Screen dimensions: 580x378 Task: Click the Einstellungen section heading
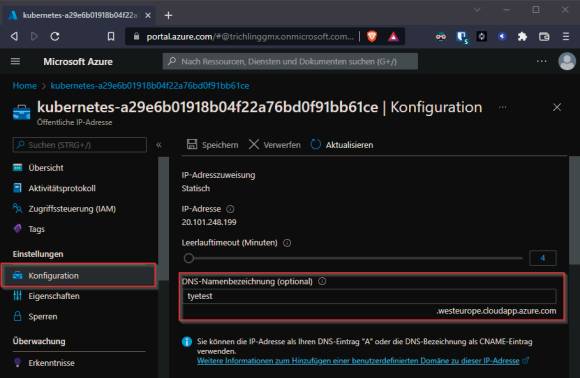[x=38, y=254]
